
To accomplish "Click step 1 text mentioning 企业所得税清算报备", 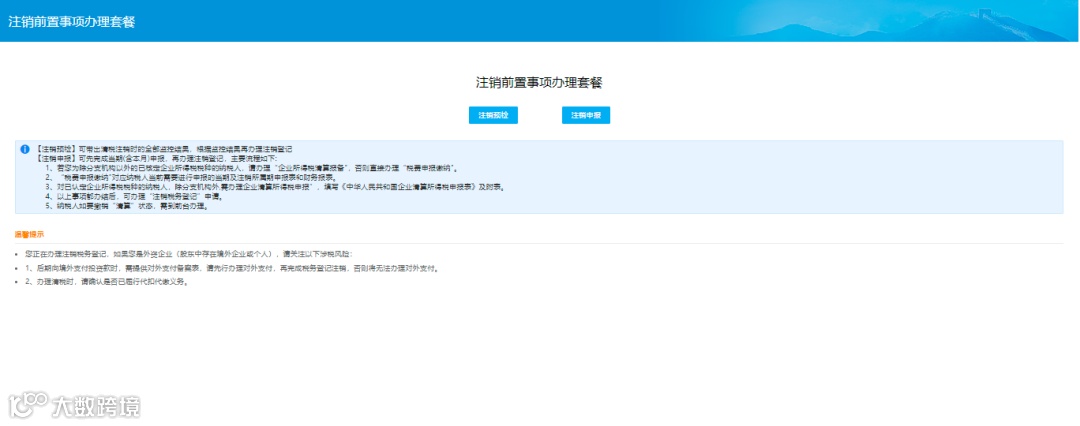I will tap(251, 168).
